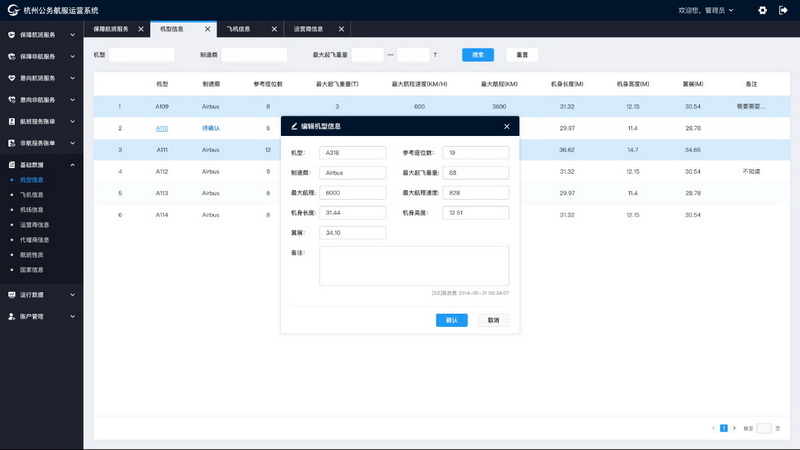This screenshot has height=450, width=800.
Task: Expand the 航班服务账单 sidebar menu
Action: (x=40, y=121)
